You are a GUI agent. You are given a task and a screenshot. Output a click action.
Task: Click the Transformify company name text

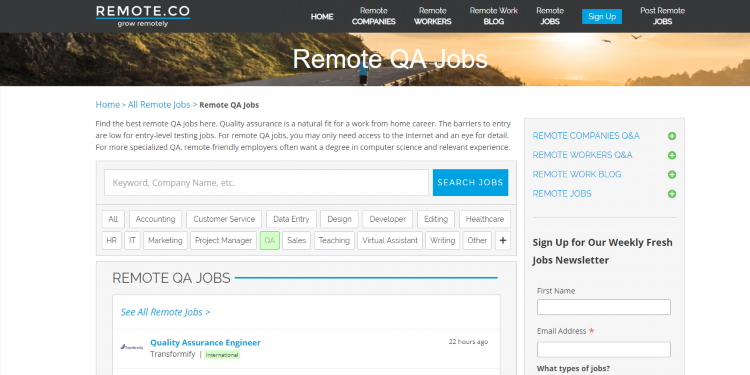173,354
